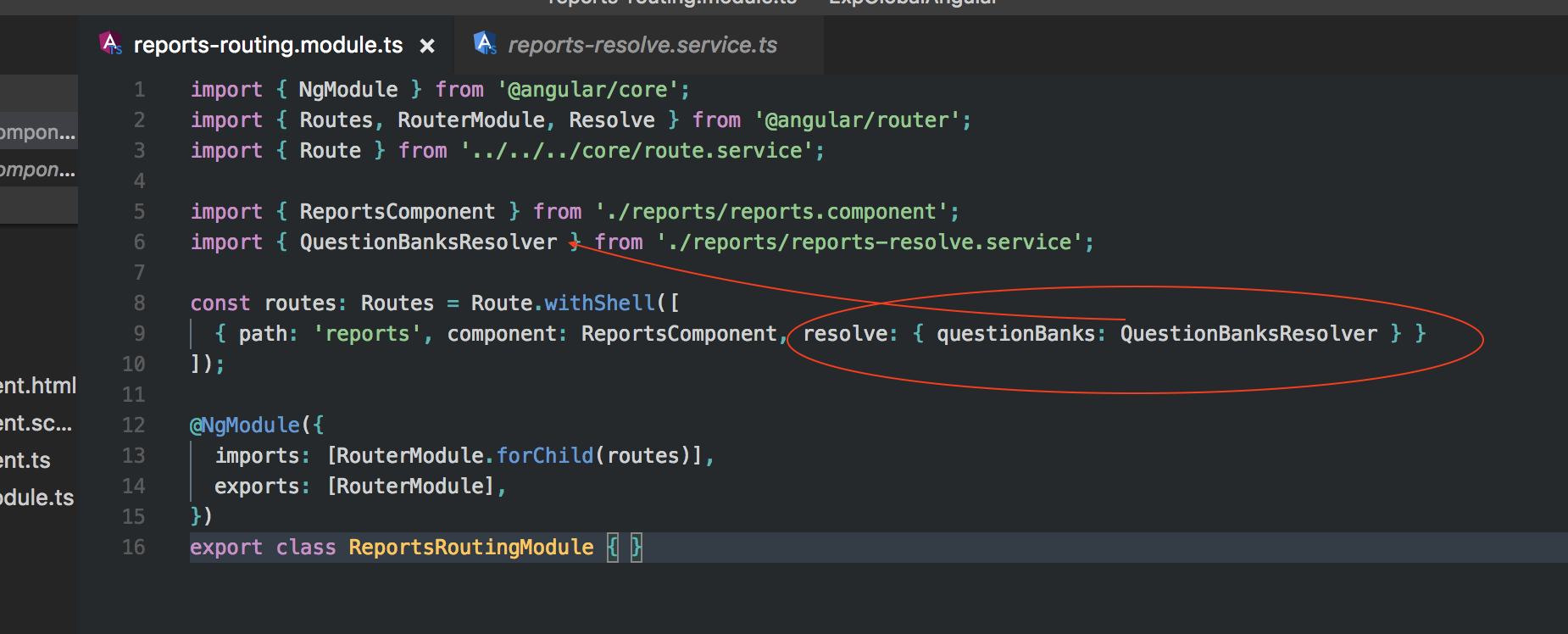Click 'Resolve' in the router import
The image size is (1568, 634).
coord(611,120)
